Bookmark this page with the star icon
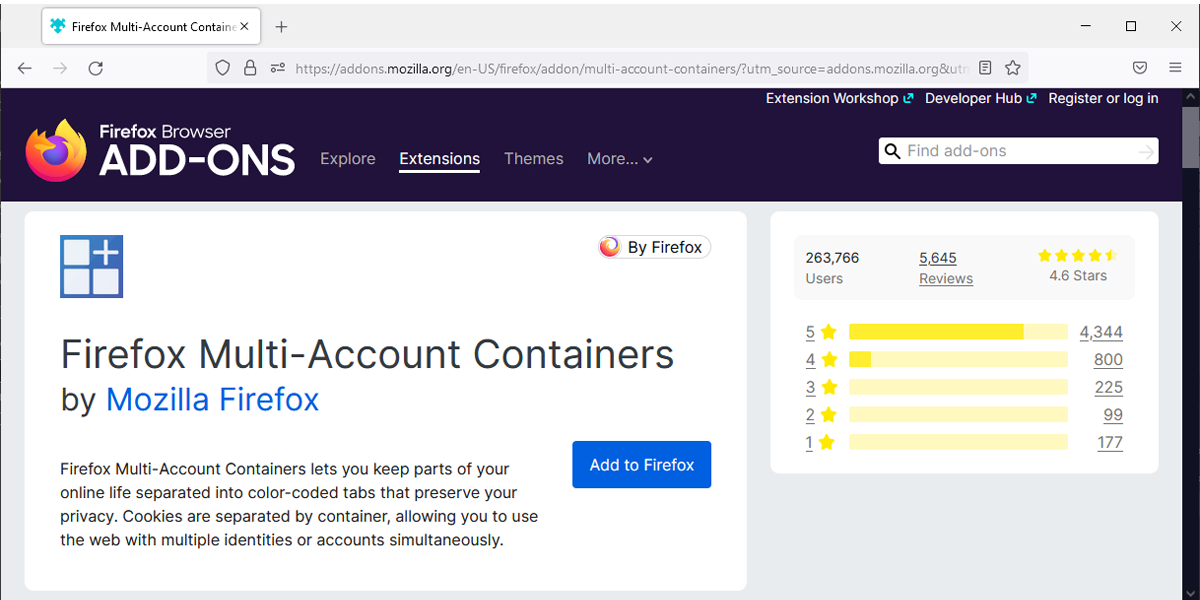Screen dimensions: 1200x600 pyautogui.click(x=1013, y=68)
